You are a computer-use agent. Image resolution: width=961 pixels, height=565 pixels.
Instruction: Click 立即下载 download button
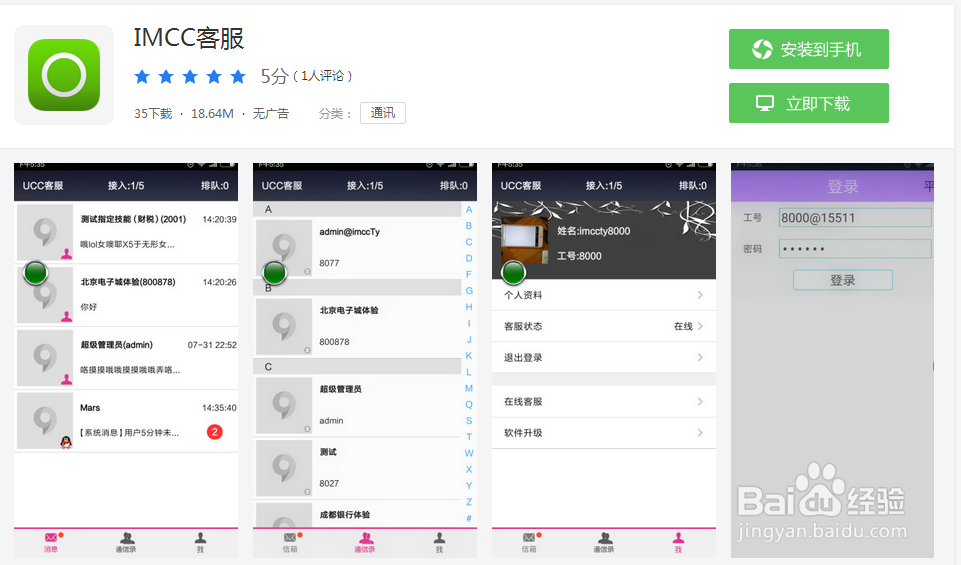(808, 103)
